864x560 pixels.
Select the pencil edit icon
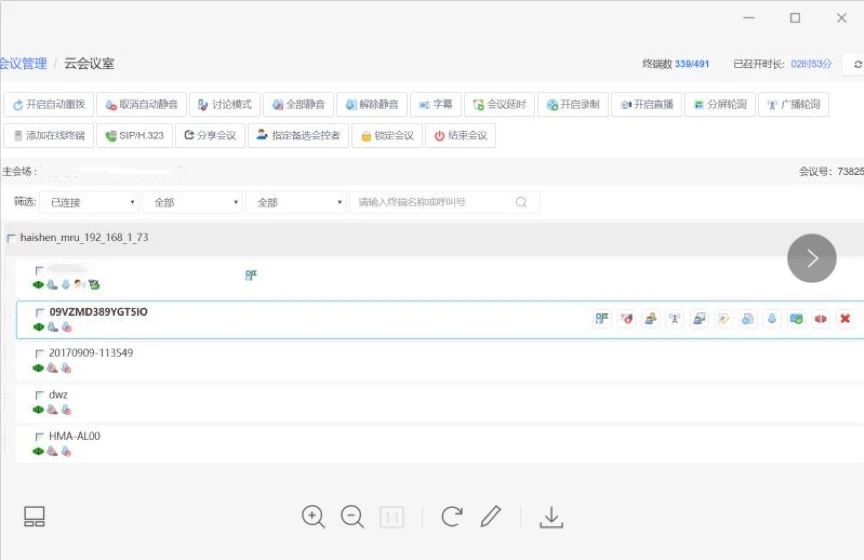[x=490, y=516]
